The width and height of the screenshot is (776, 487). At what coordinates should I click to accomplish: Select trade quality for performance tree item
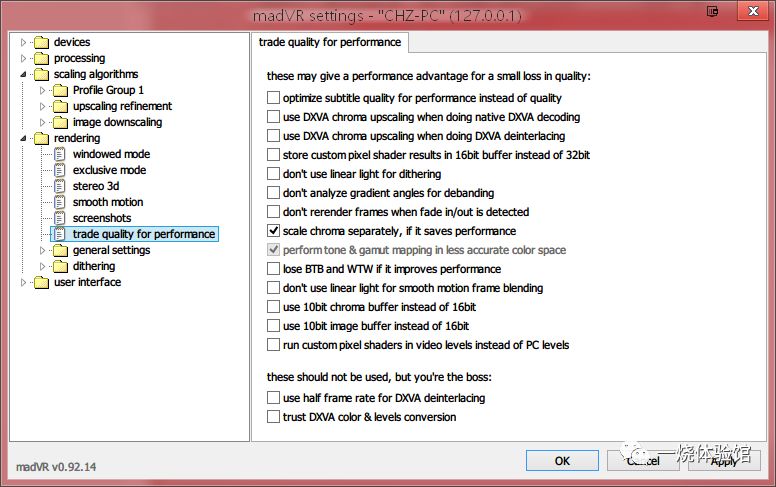click(x=135, y=234)
